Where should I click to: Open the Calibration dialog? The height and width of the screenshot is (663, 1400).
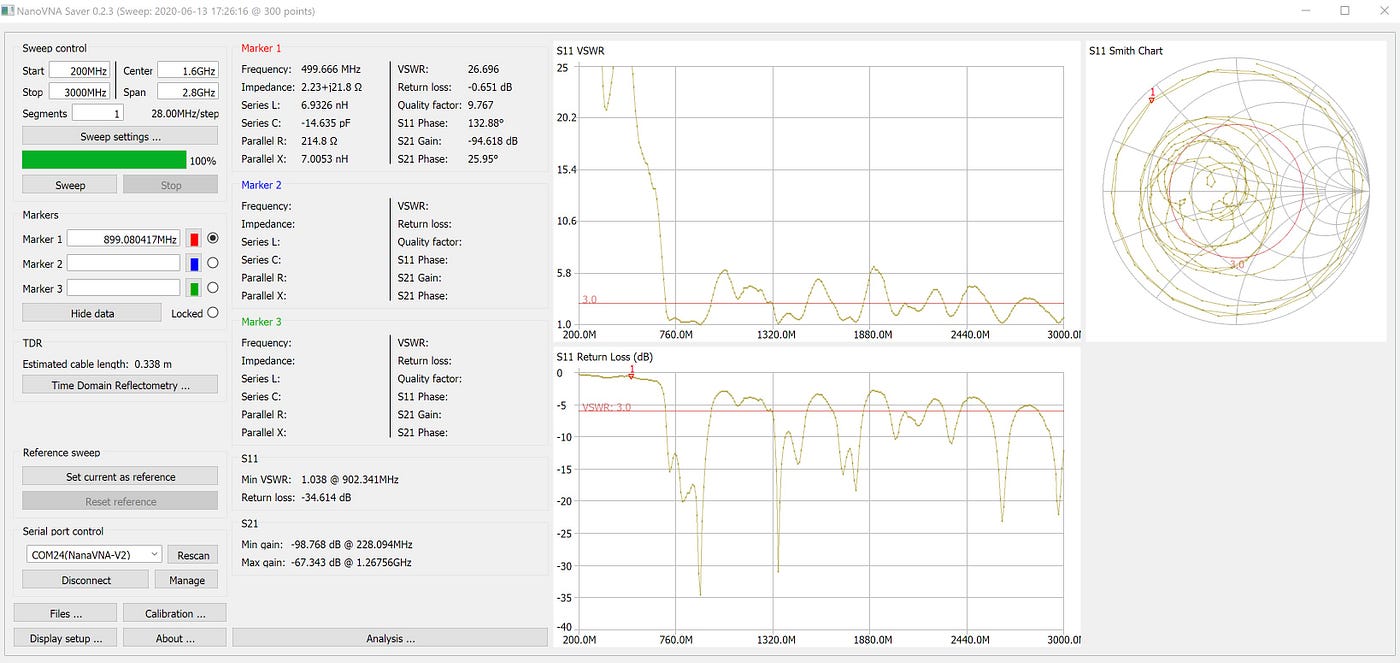pos(175,613)
